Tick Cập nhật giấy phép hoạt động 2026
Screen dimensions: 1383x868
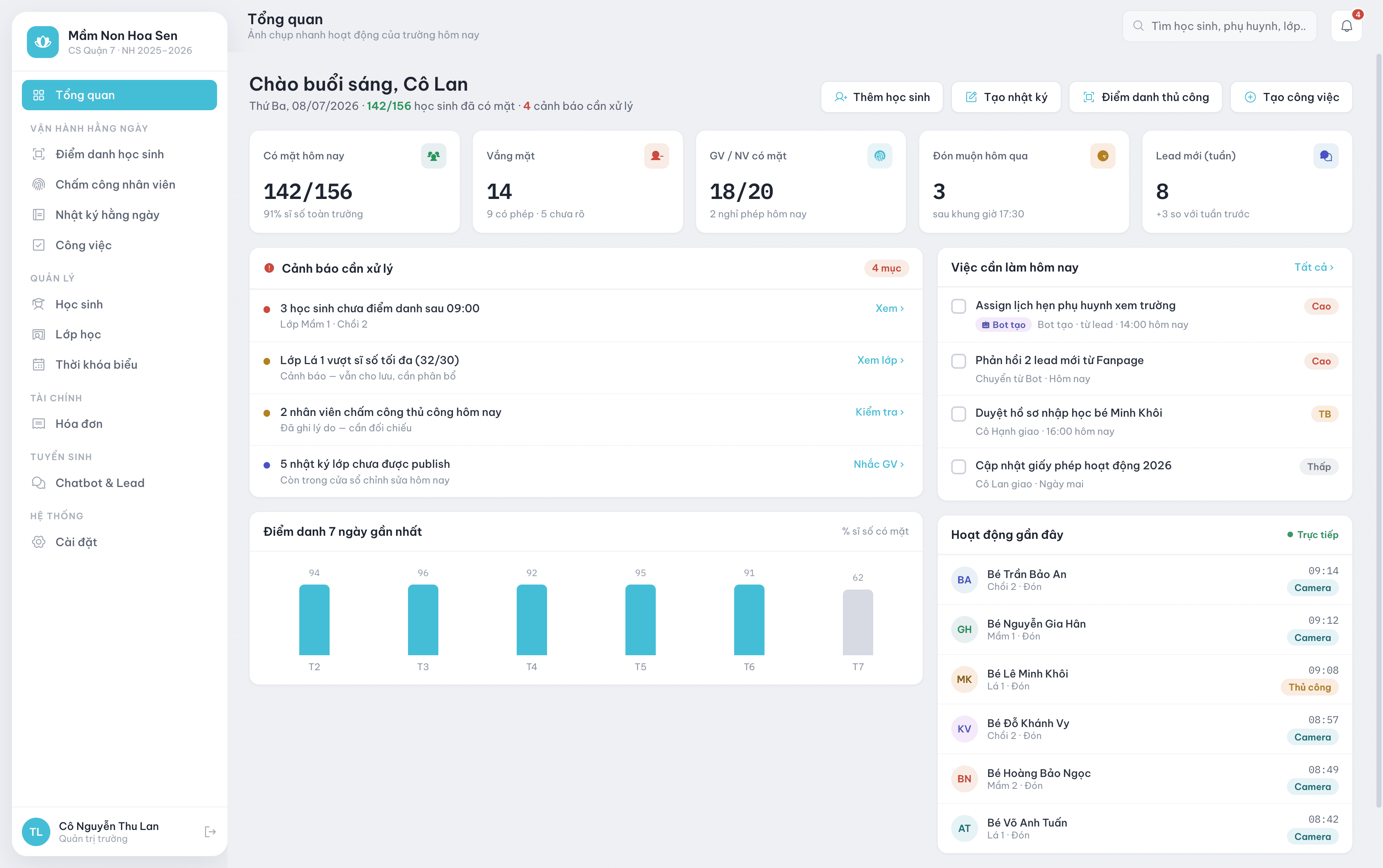(959, 467)
